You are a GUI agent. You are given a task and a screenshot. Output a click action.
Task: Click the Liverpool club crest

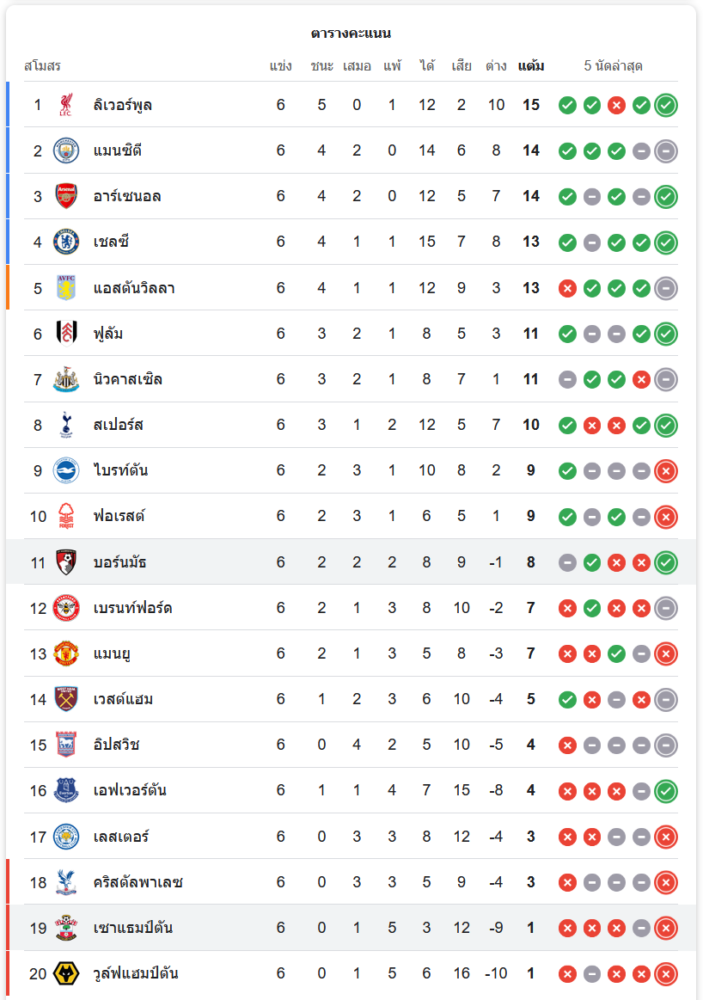(66, 105)
